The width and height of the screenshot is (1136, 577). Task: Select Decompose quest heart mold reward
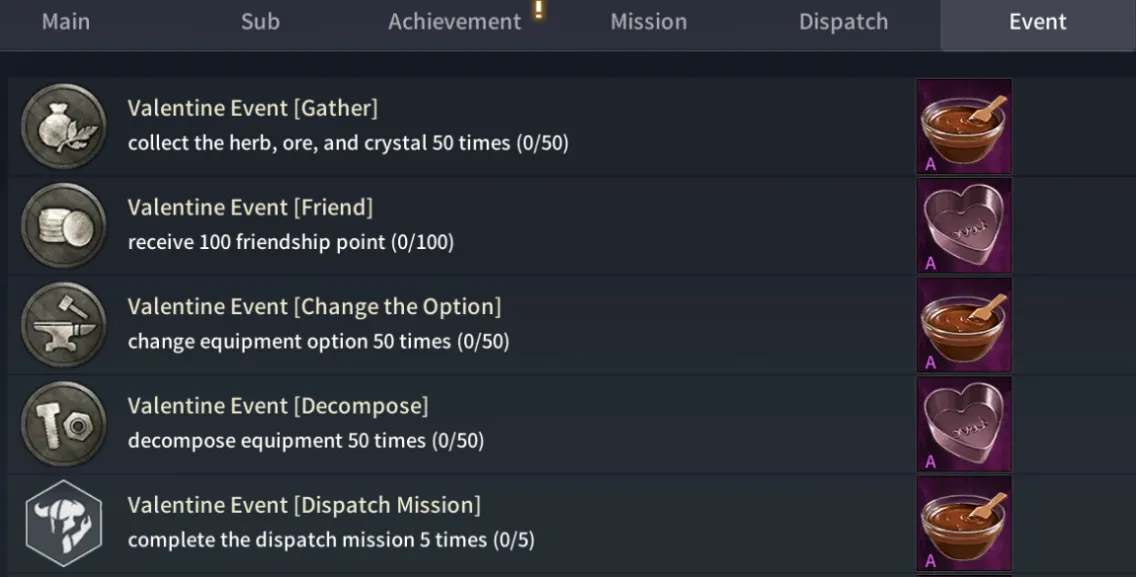coord(964,424)
